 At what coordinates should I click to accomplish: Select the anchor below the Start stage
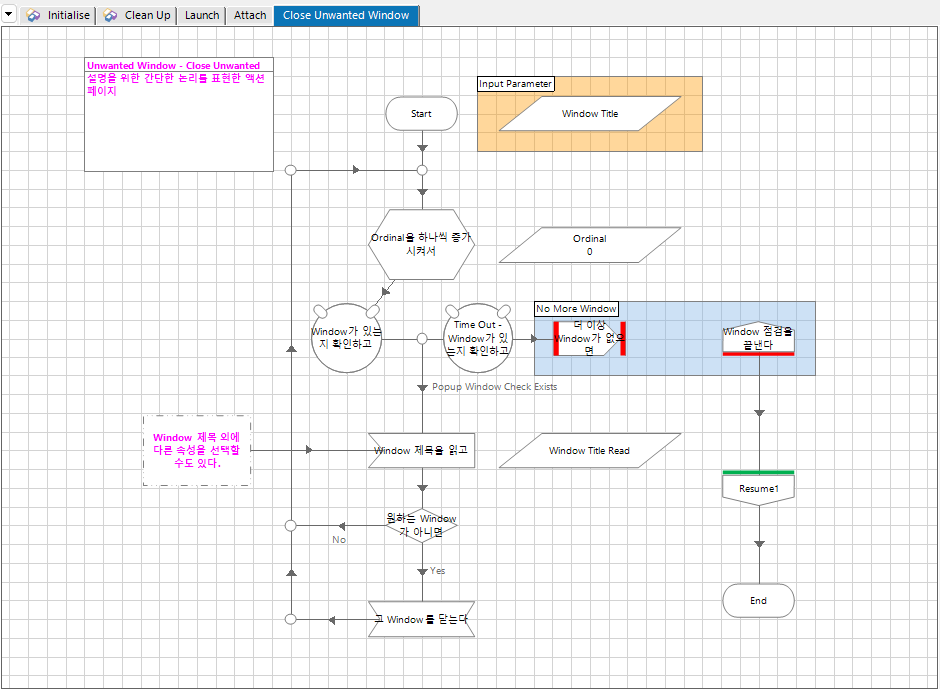click(x=422, y=170)
